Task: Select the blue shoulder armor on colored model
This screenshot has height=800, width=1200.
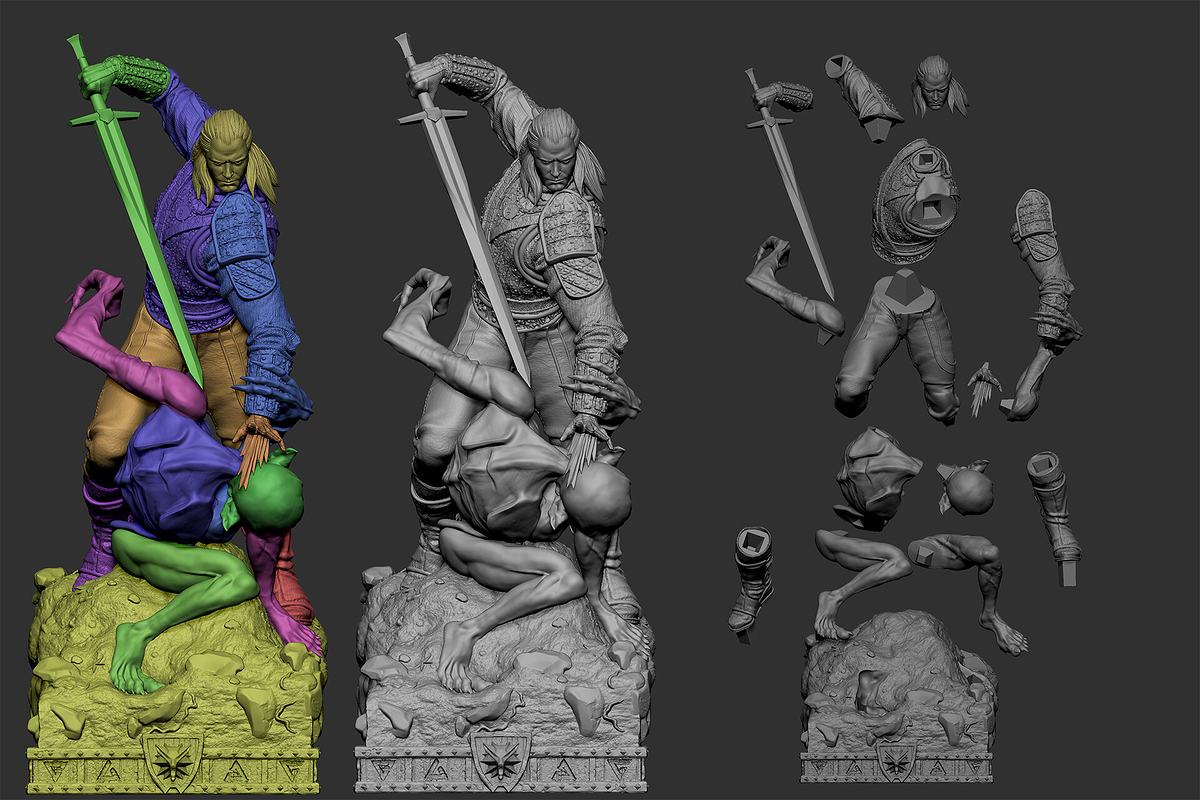Action: [x=244, y=244]
